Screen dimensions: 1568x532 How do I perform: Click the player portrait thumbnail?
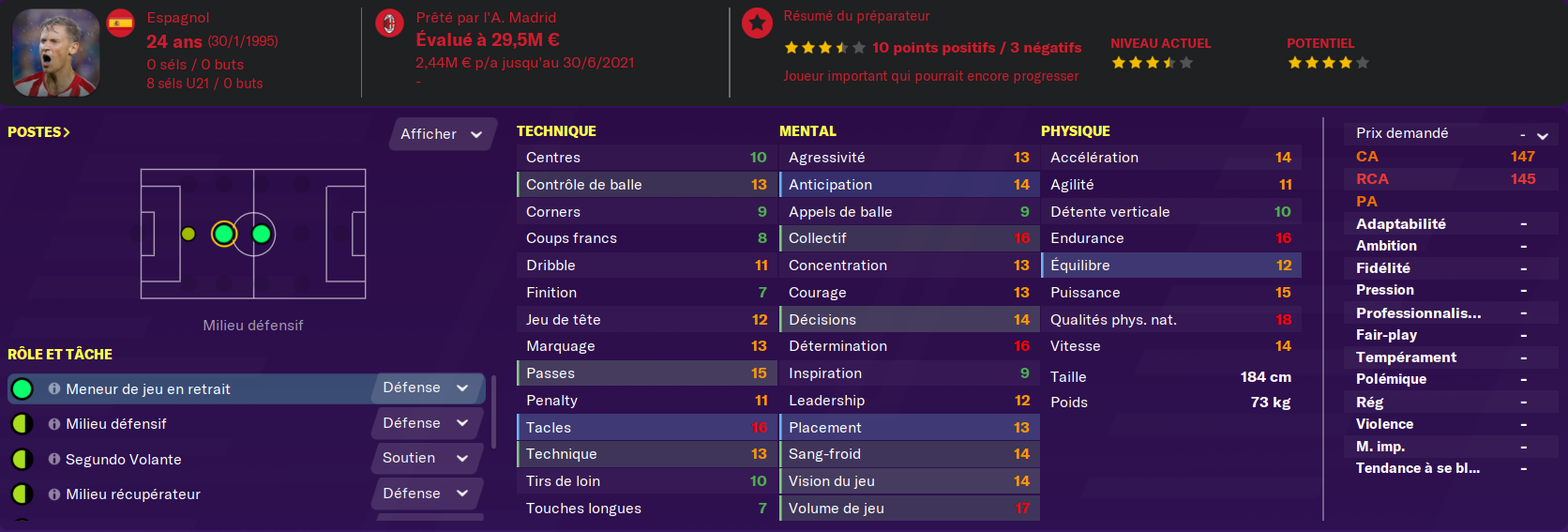pos(56,53)
